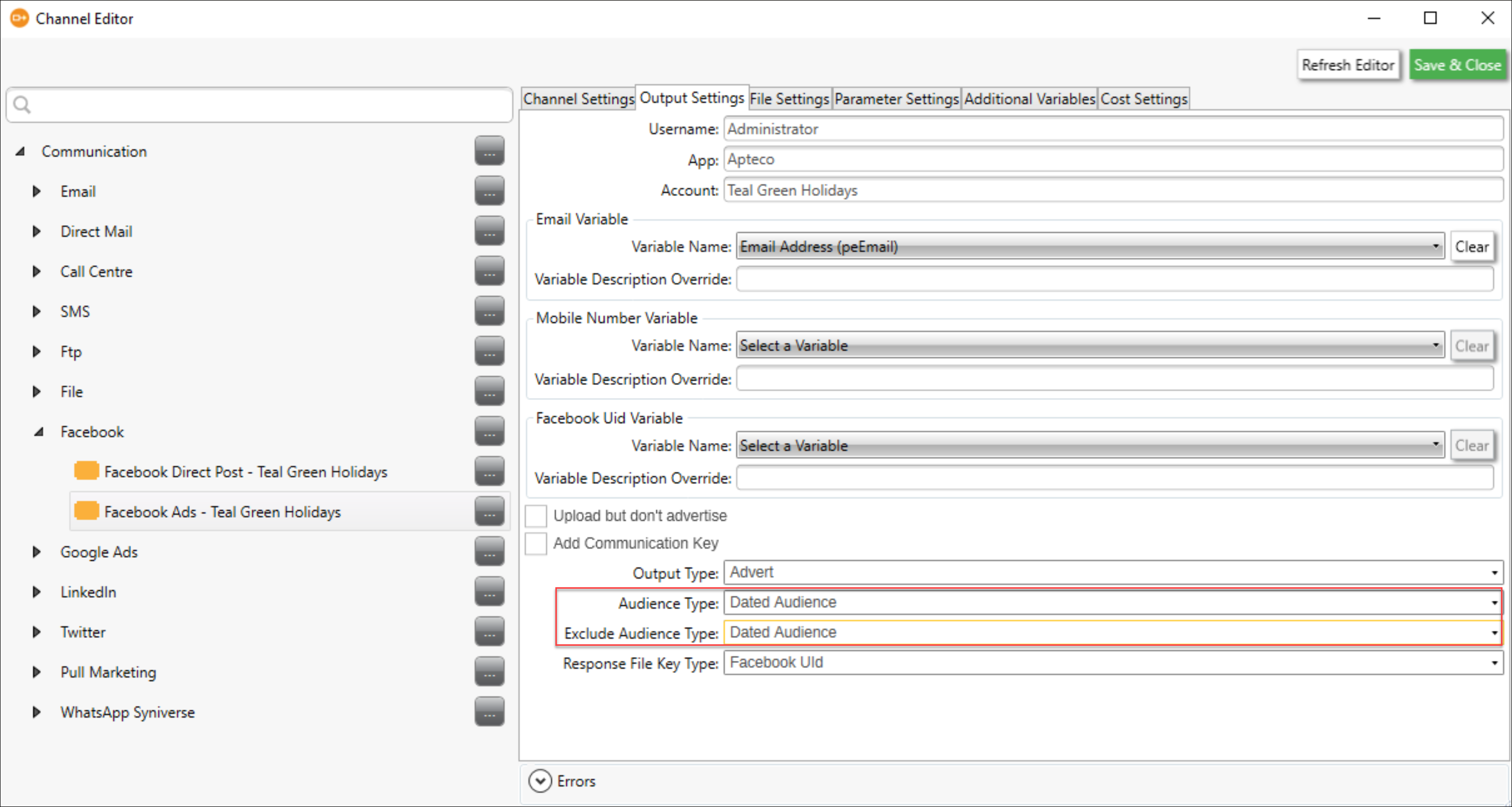This screenshot has height=807, width=1512.
Task: Open options button for Ftp row
Action: [x=489, y=351]
